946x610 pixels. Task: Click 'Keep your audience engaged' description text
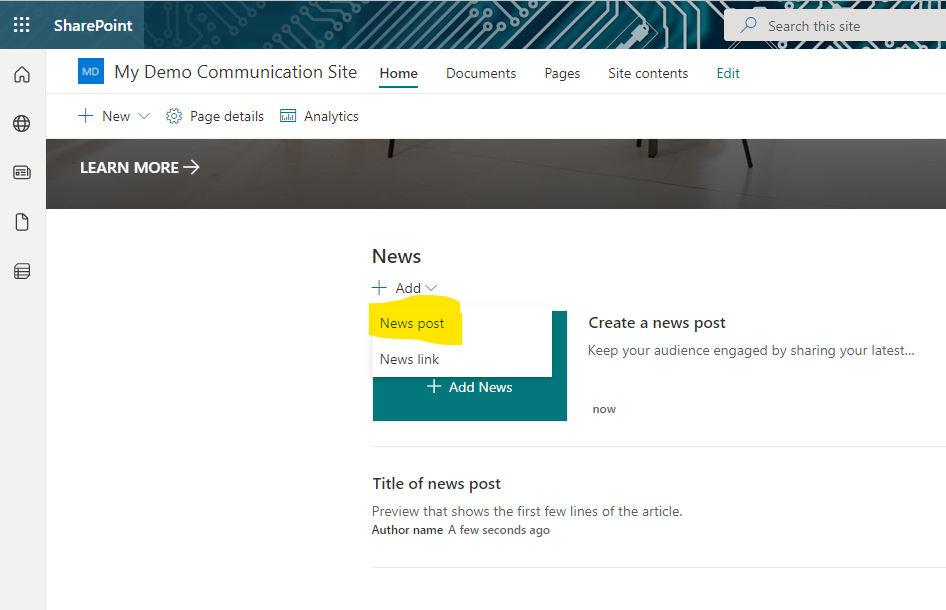coord(751,351)
